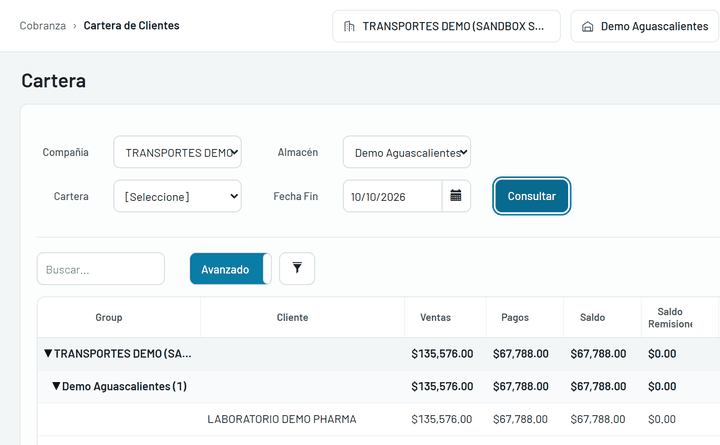Collapse the TRANSPORTES DEMO group row
The width and height of the screenshot is (720, 445).
point(48,353)
